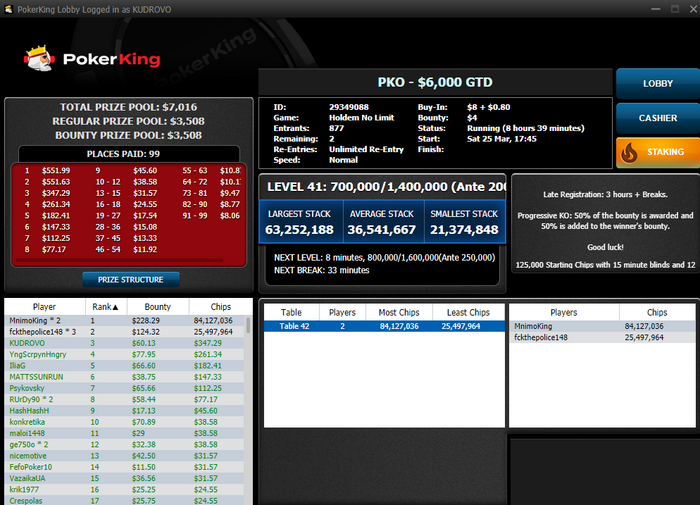The height and width of the screenshot is (505, 700).
Task: Sort player list by Chips header
Action: pyautogui.click(x=221, y=307)
